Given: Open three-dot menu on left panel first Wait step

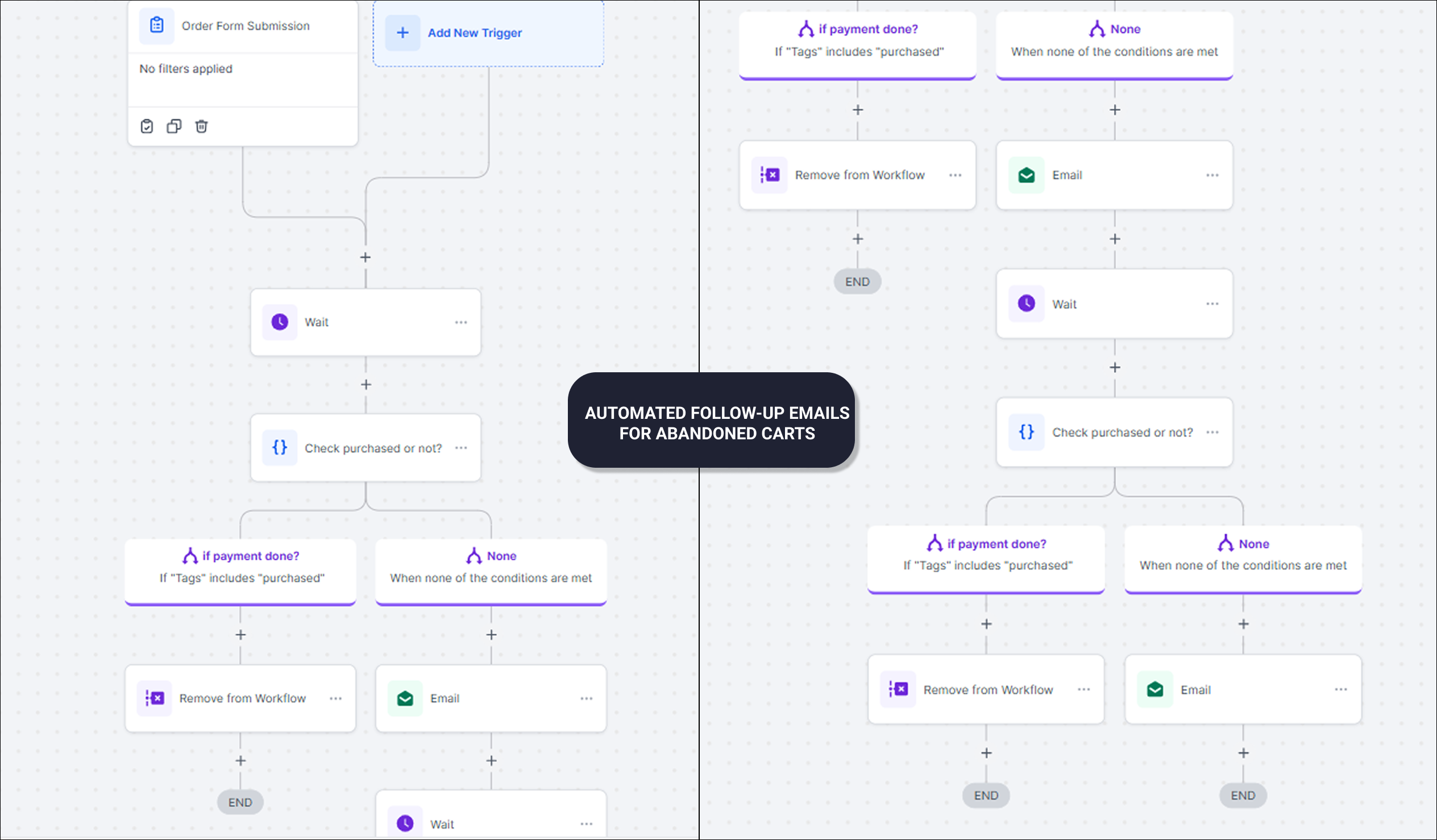Looking at the screenshot, I should [x=461, y=322].
